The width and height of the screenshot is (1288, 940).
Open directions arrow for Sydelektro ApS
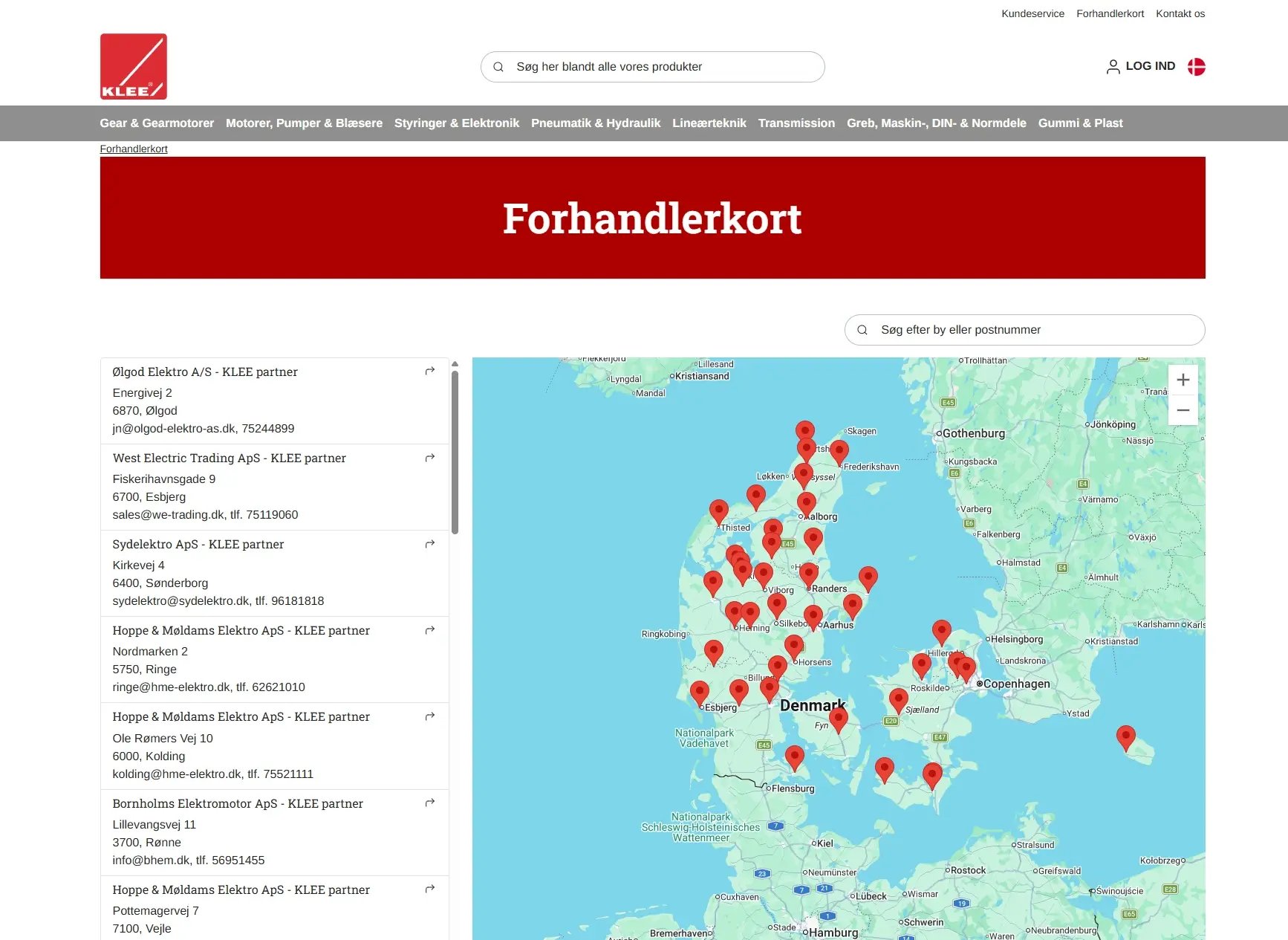coord(429,544)
